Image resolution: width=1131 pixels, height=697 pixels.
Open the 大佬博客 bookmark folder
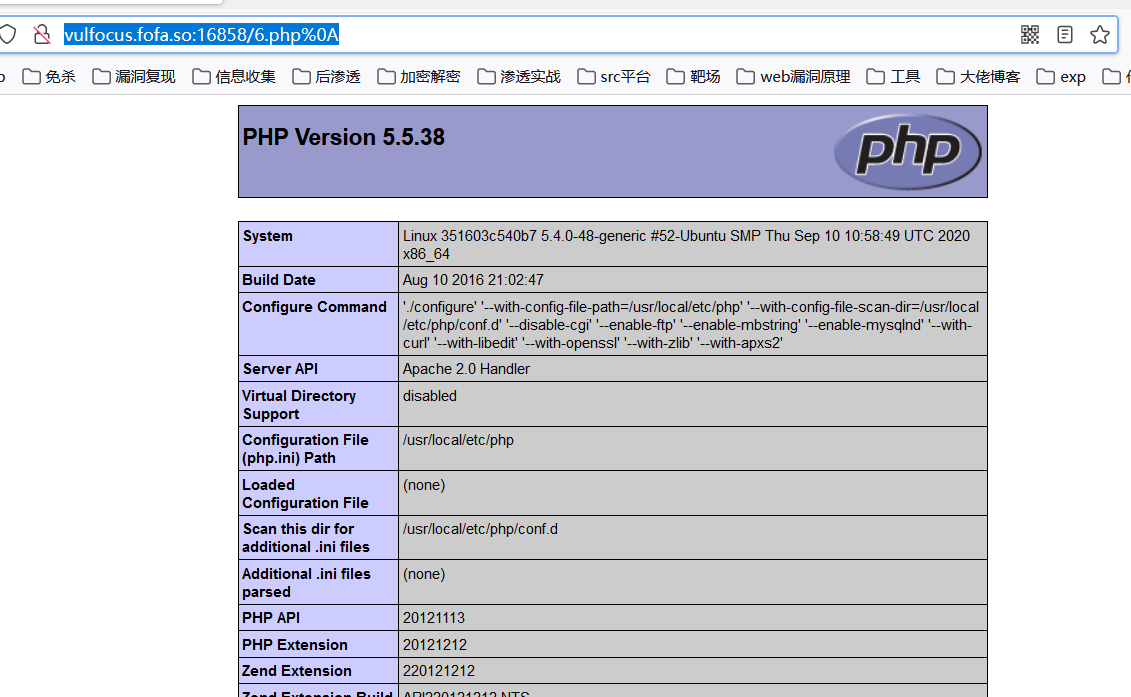pyautogui.click(x=978, y=76)
